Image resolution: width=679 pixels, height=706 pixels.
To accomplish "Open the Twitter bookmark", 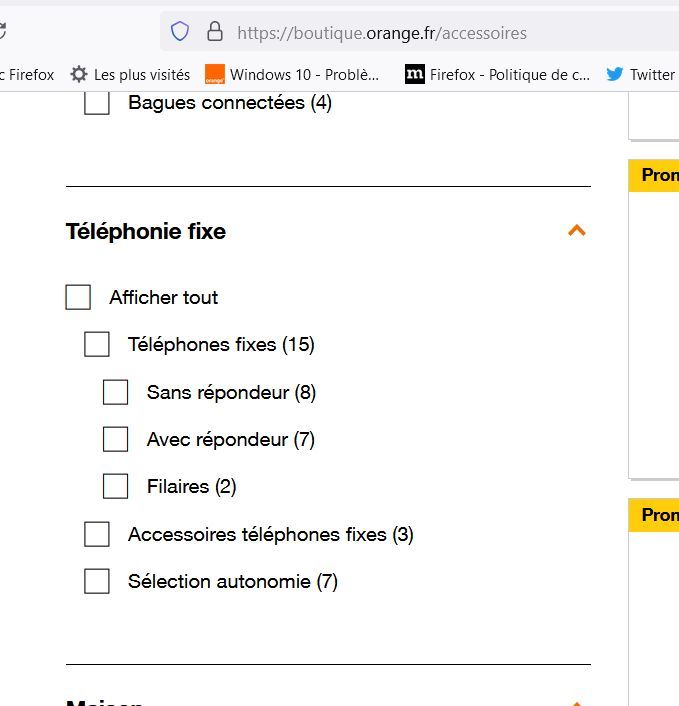I will 639,74.
